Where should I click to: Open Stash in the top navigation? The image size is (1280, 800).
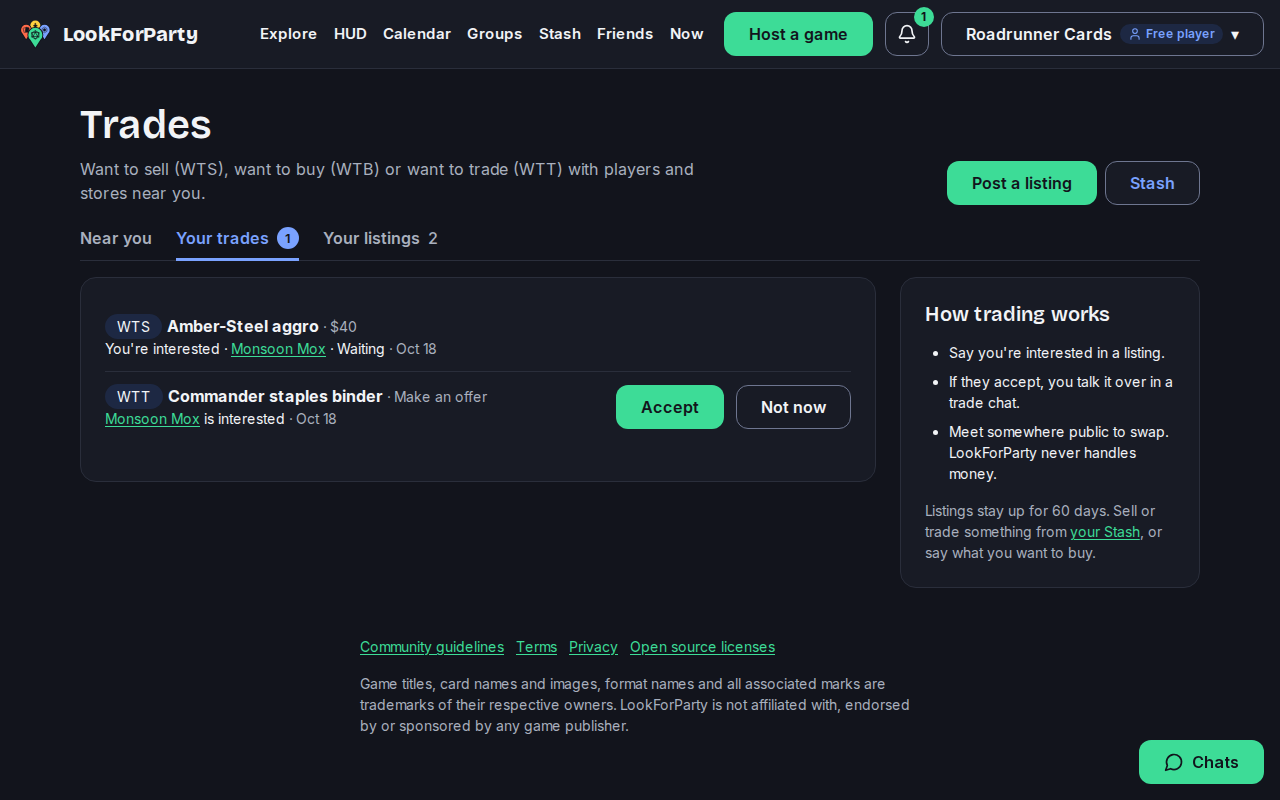tap(560, 34)
